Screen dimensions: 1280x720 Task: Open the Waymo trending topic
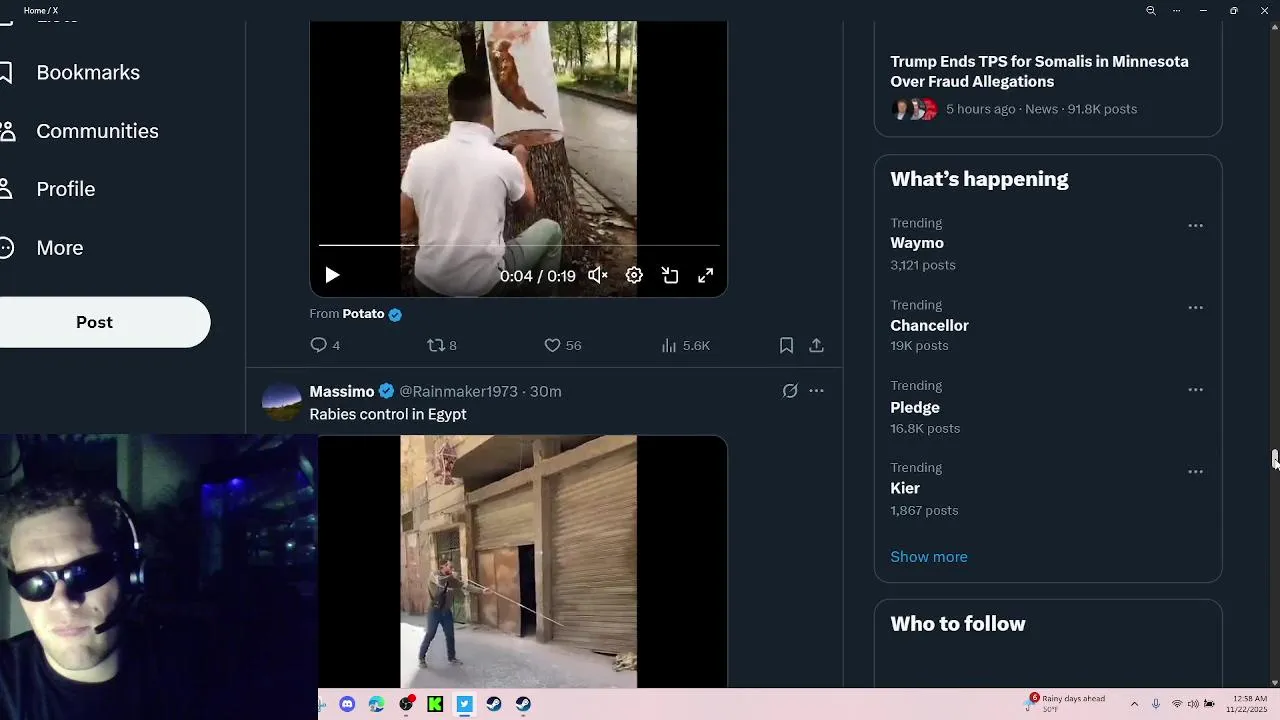(917, 243)
